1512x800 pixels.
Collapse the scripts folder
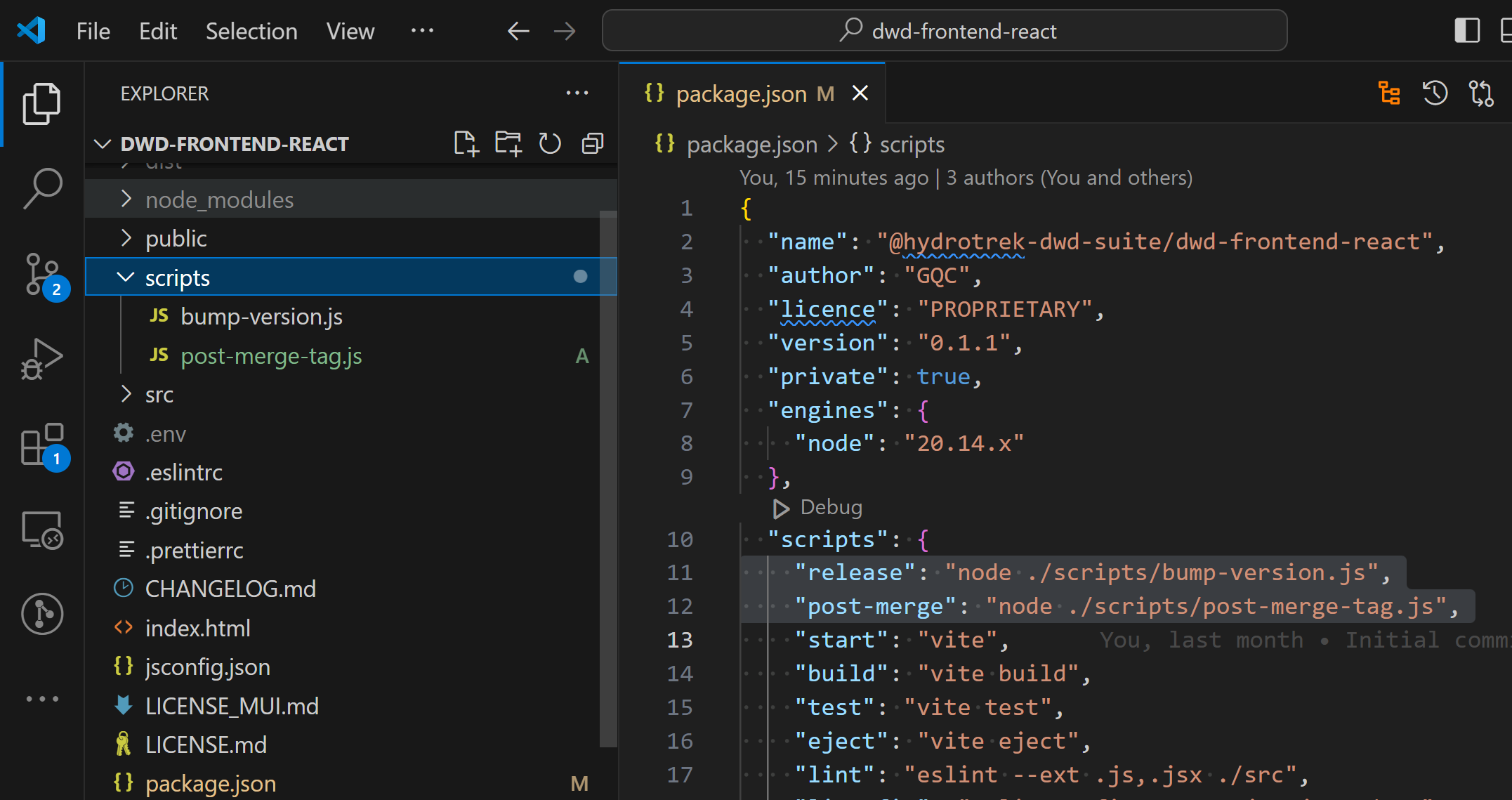pyautogui.click(x=350, y=277)
